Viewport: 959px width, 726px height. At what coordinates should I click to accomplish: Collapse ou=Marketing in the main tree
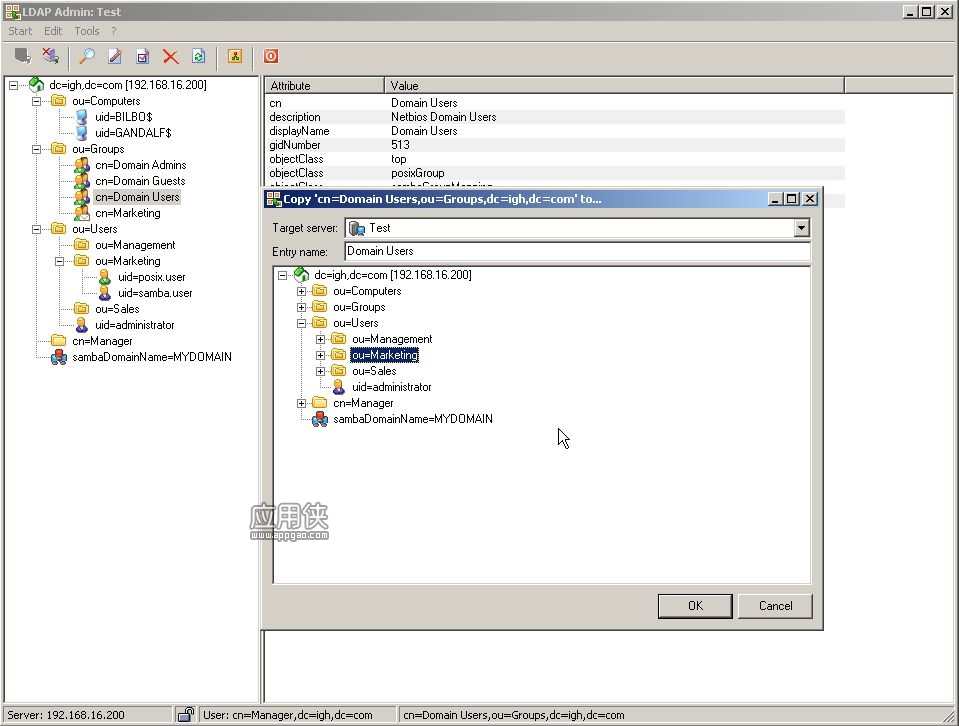pyautogui.click(x=59, y=261)
